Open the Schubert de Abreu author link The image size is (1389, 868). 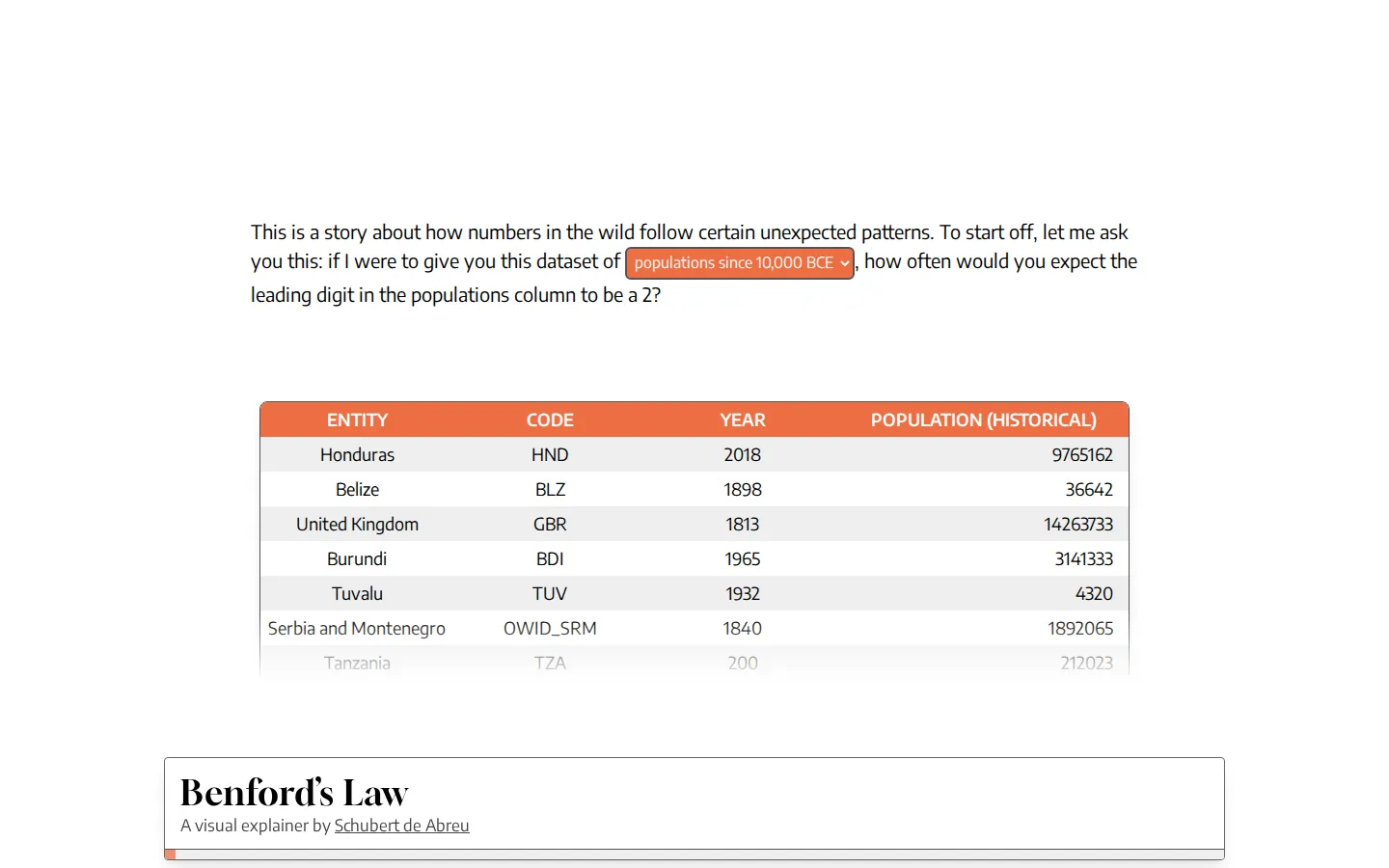[401, 826]
